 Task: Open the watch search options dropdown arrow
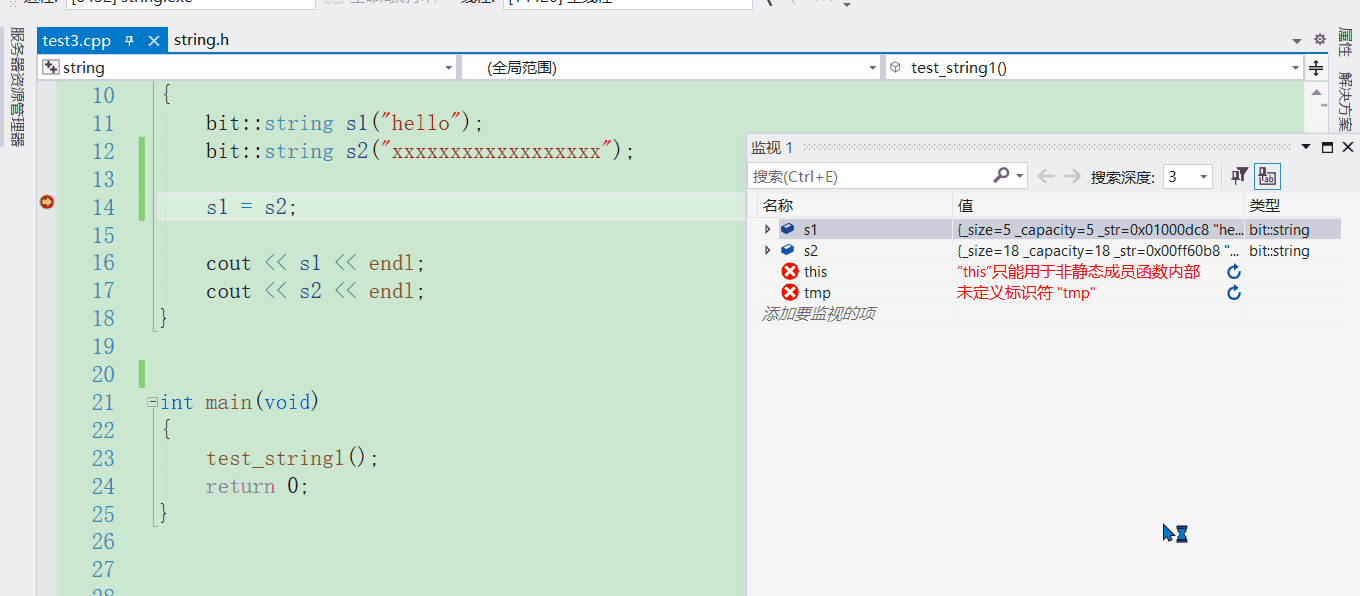pos(1020,176)
